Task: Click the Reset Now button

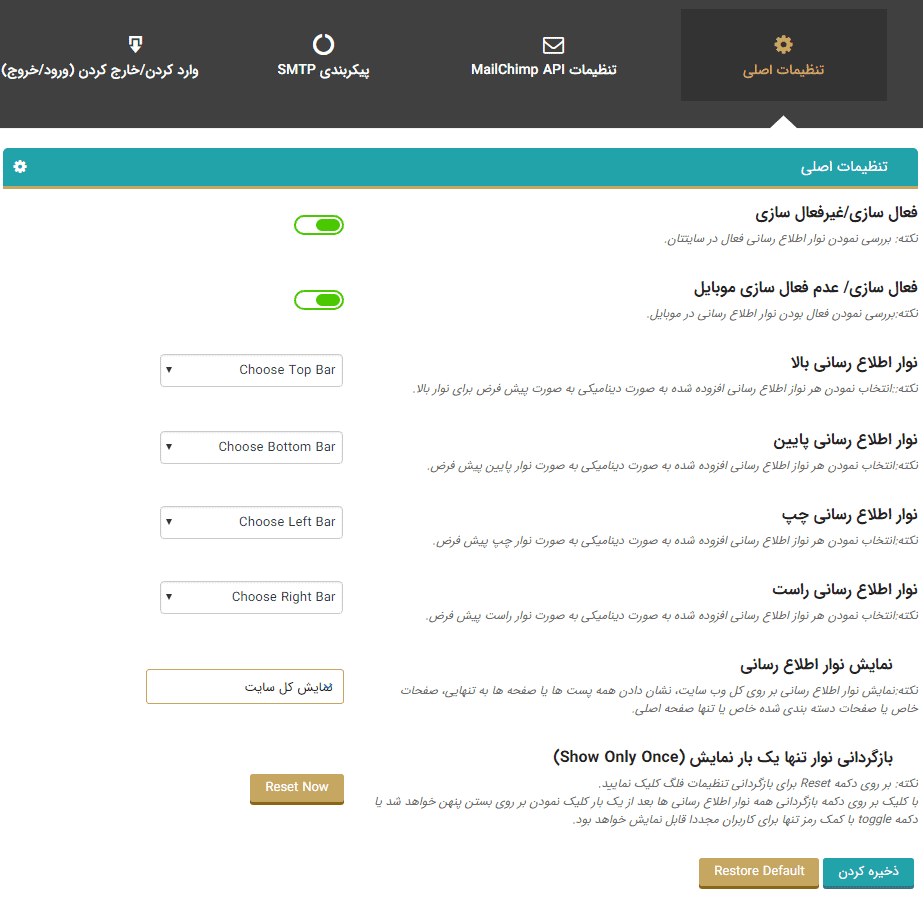Action: point(297,788)
